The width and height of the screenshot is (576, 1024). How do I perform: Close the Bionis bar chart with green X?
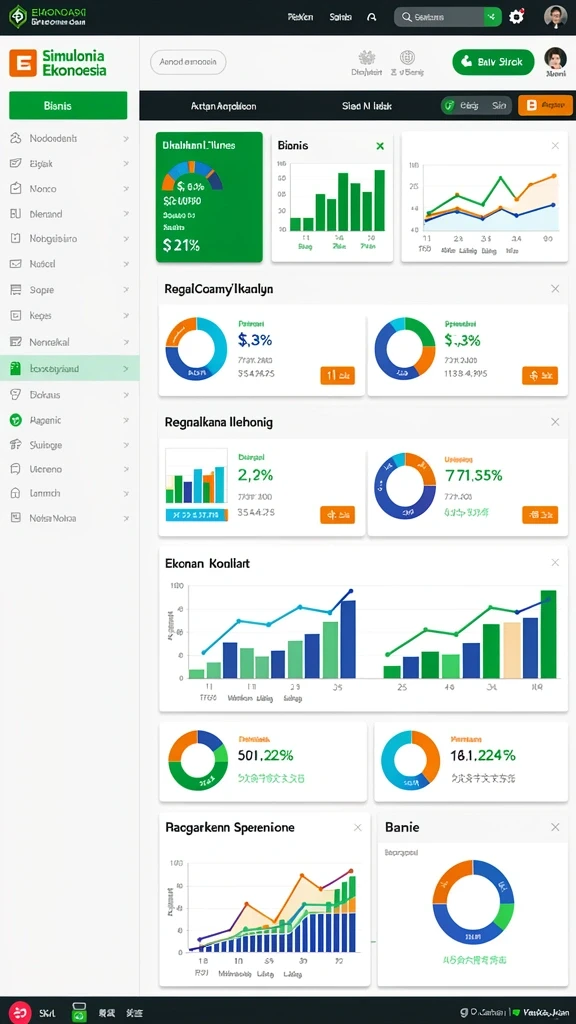[x=380, y=146]
